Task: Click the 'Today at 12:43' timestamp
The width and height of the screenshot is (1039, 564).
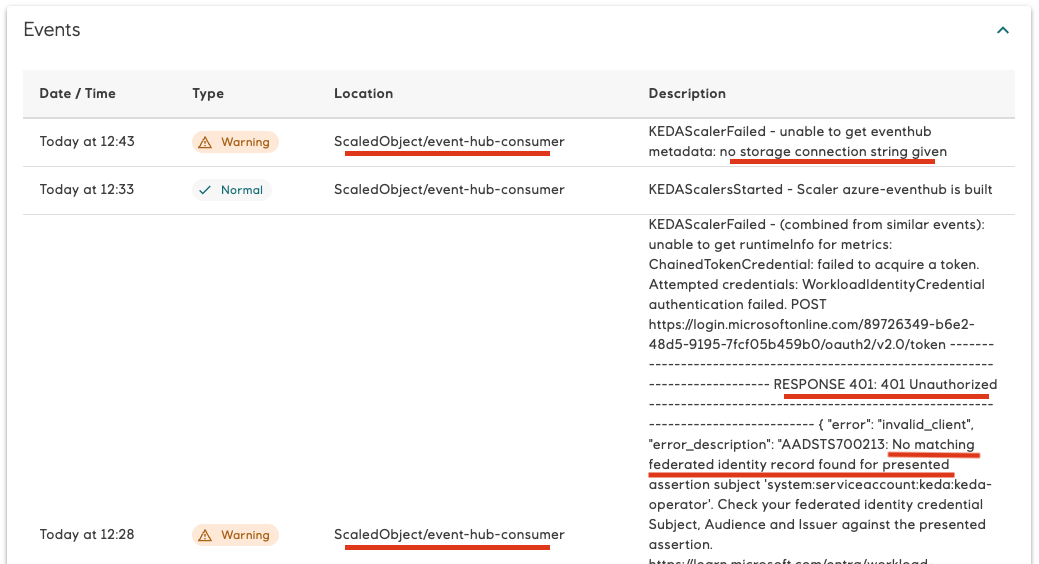Action: [x=87, y=142]
